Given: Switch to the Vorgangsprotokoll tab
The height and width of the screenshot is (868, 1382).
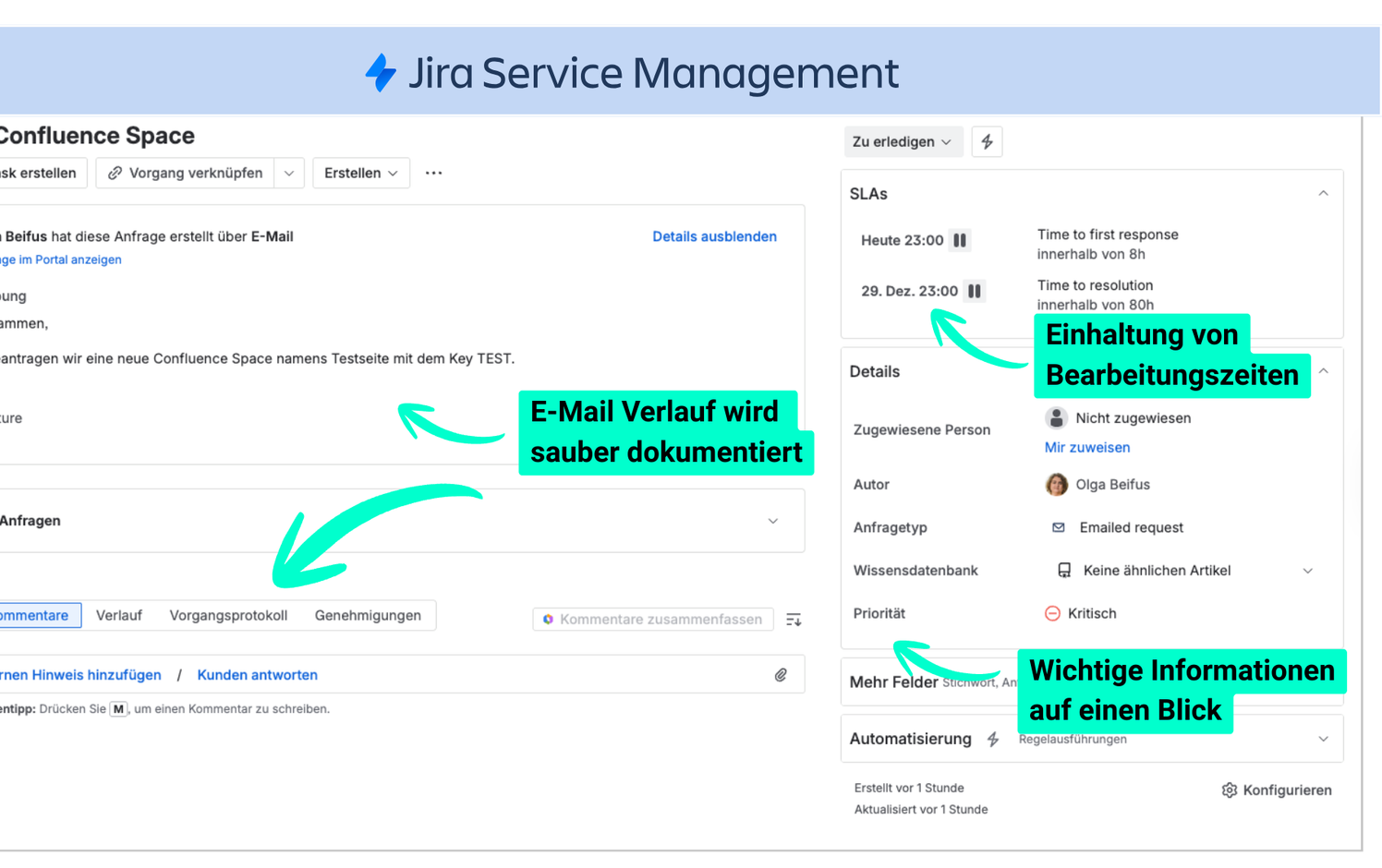Looking at the screenshot, I should click(x=228, y=616).
